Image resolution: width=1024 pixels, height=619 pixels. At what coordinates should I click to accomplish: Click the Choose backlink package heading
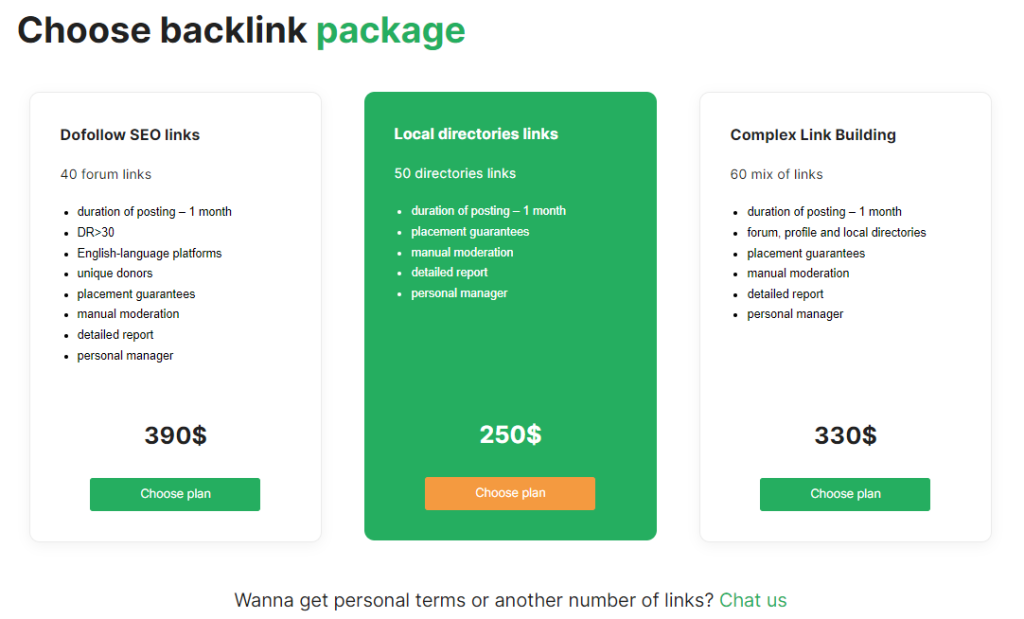click(x=241, y=30)
